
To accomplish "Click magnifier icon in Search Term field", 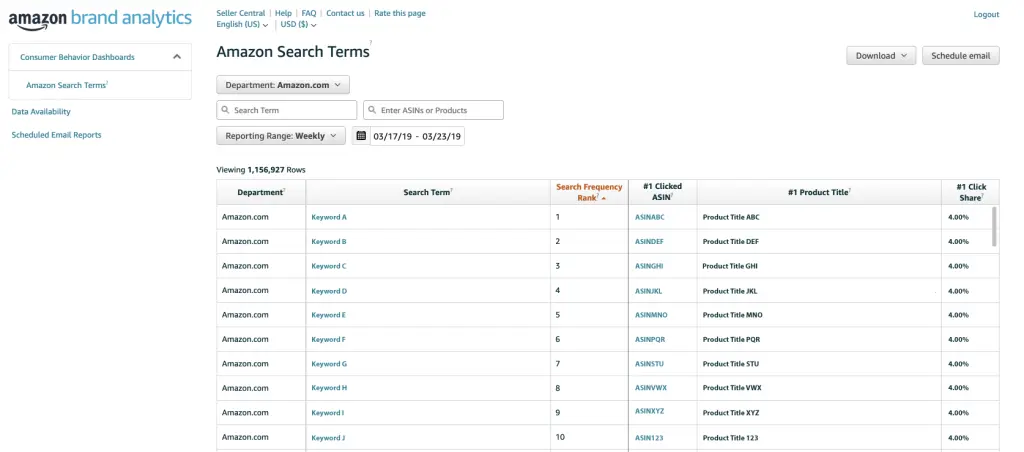I will (225, 110).
